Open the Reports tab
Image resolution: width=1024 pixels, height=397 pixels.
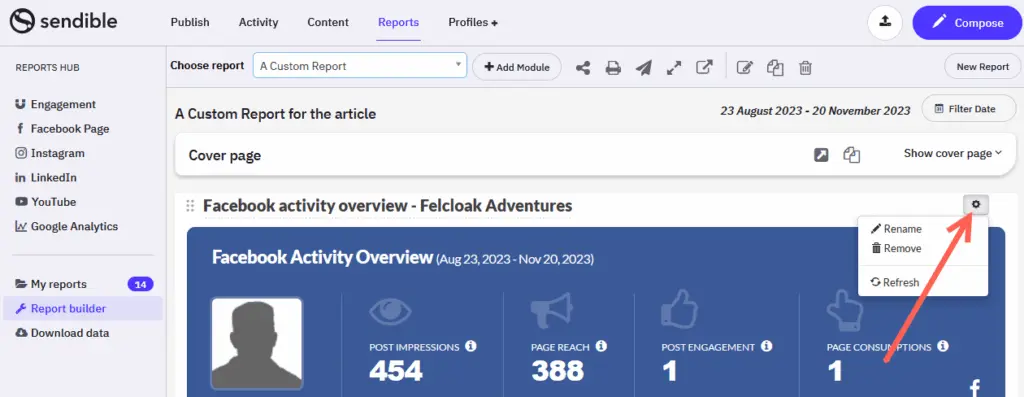(x=398, y=22)
